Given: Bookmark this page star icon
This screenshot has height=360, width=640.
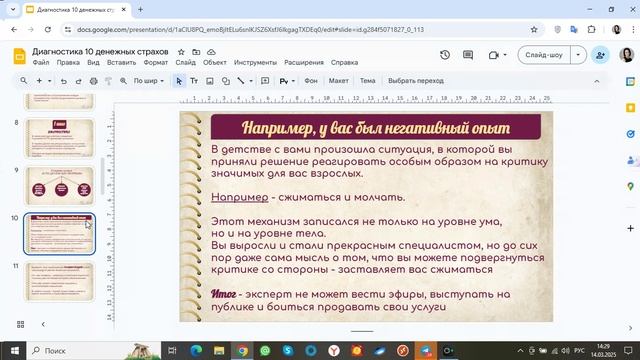Looking at the screenshot, I should [534, 29].
